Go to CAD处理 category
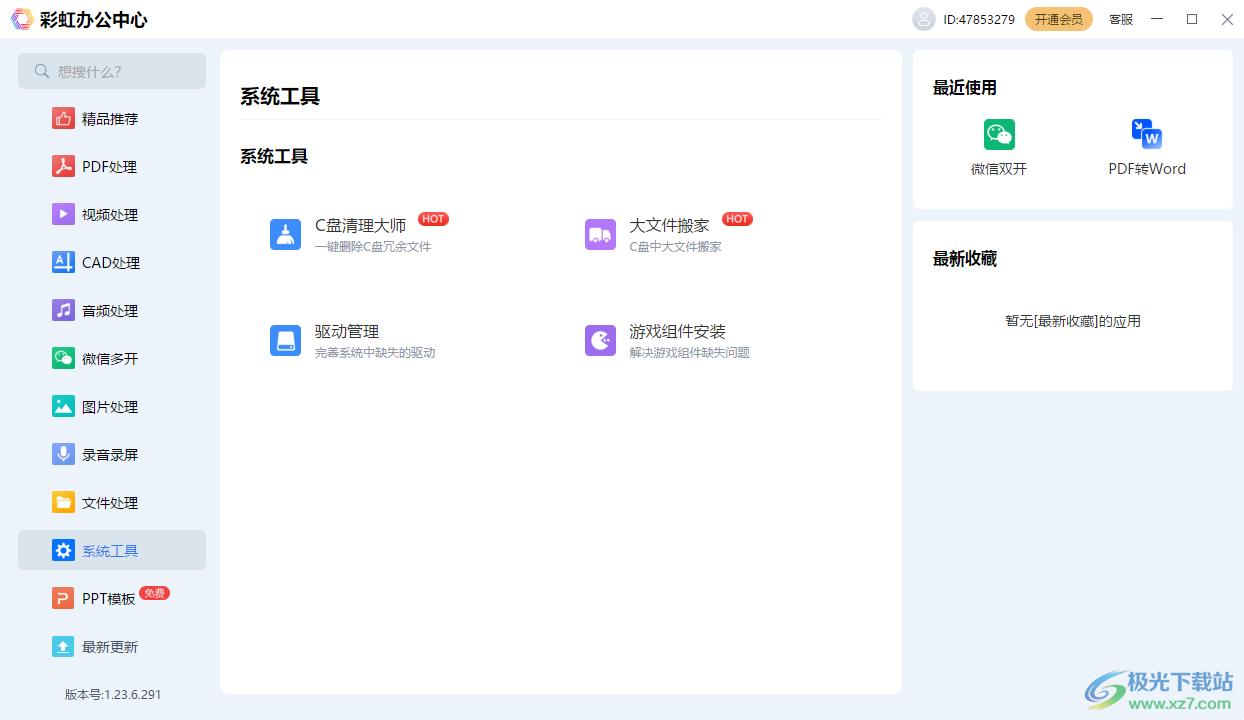 [110, 263]
